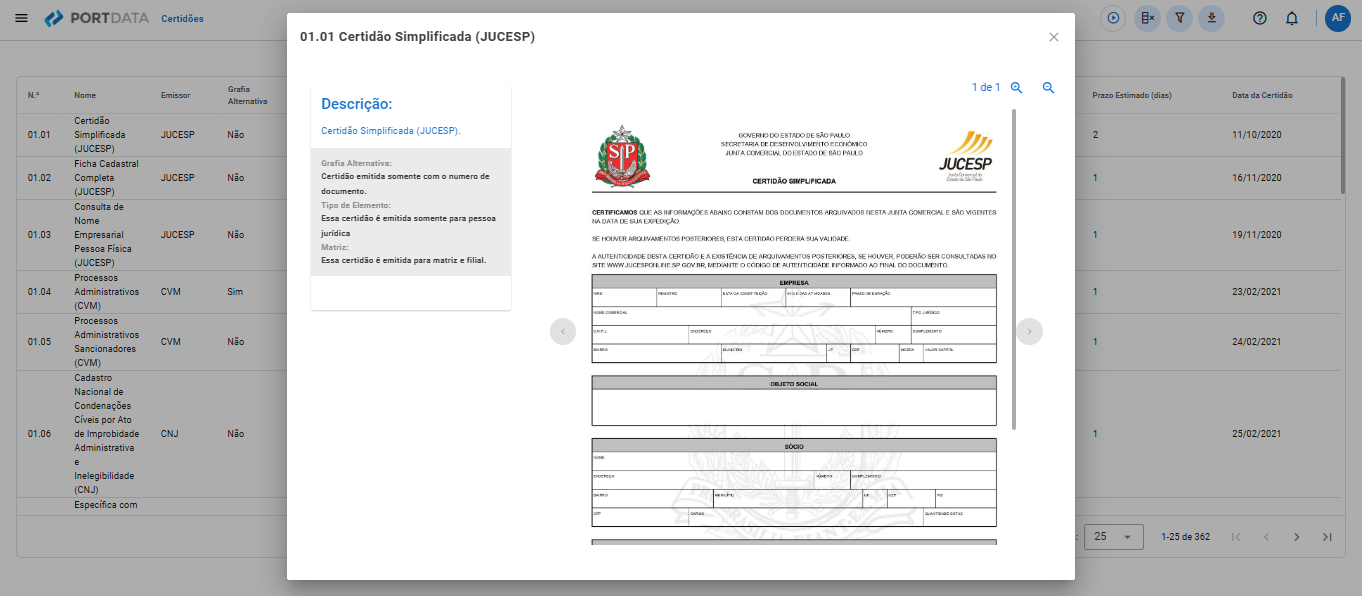Click the blue 'Certidão Simplificada (JUCESP).' description text

[391, 131]
